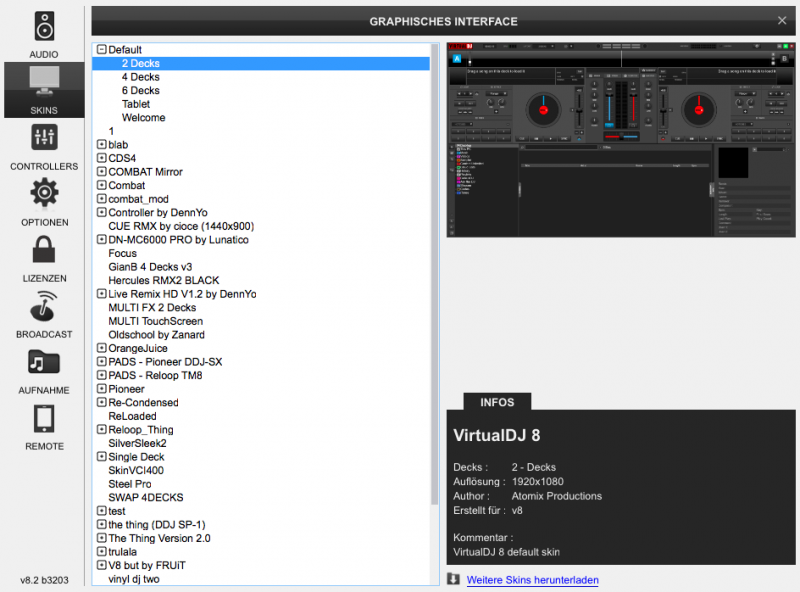Select the vinyl dj two skin
Image resolution: width=800 pixels, height=592 pixels.
click(x=134, y=579)
